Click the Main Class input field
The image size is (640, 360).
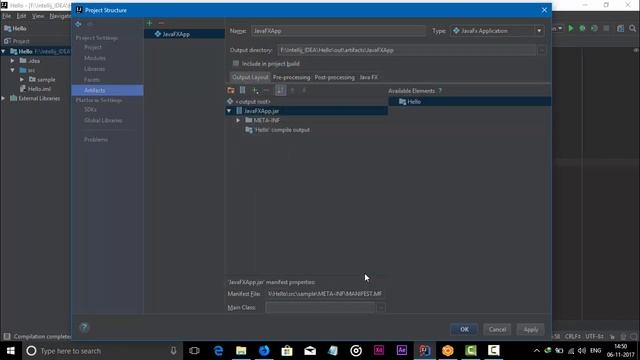(x=320, y=307)
